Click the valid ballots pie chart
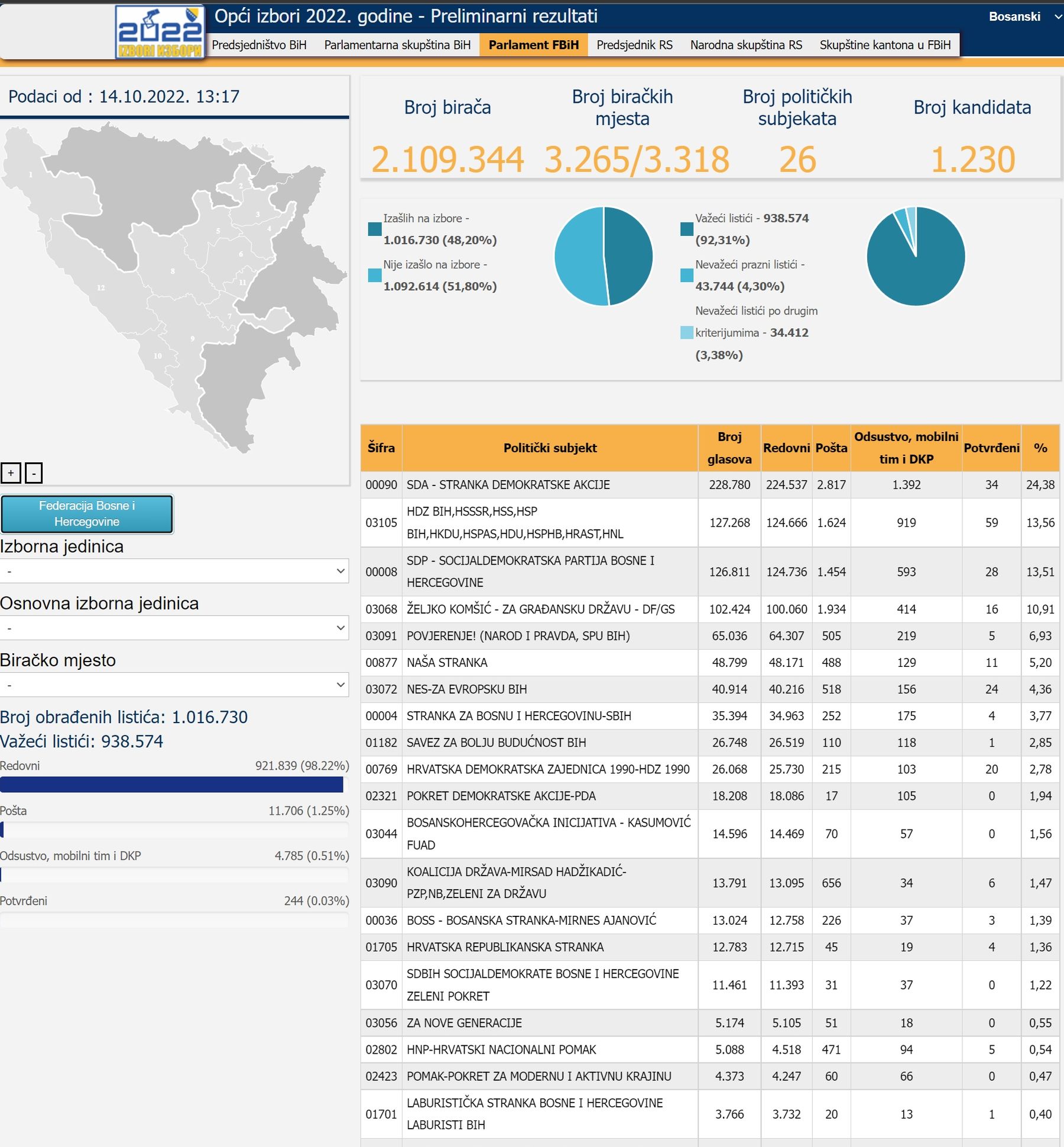Viewport: 1064px width, 1147px height. click(916, 256)
